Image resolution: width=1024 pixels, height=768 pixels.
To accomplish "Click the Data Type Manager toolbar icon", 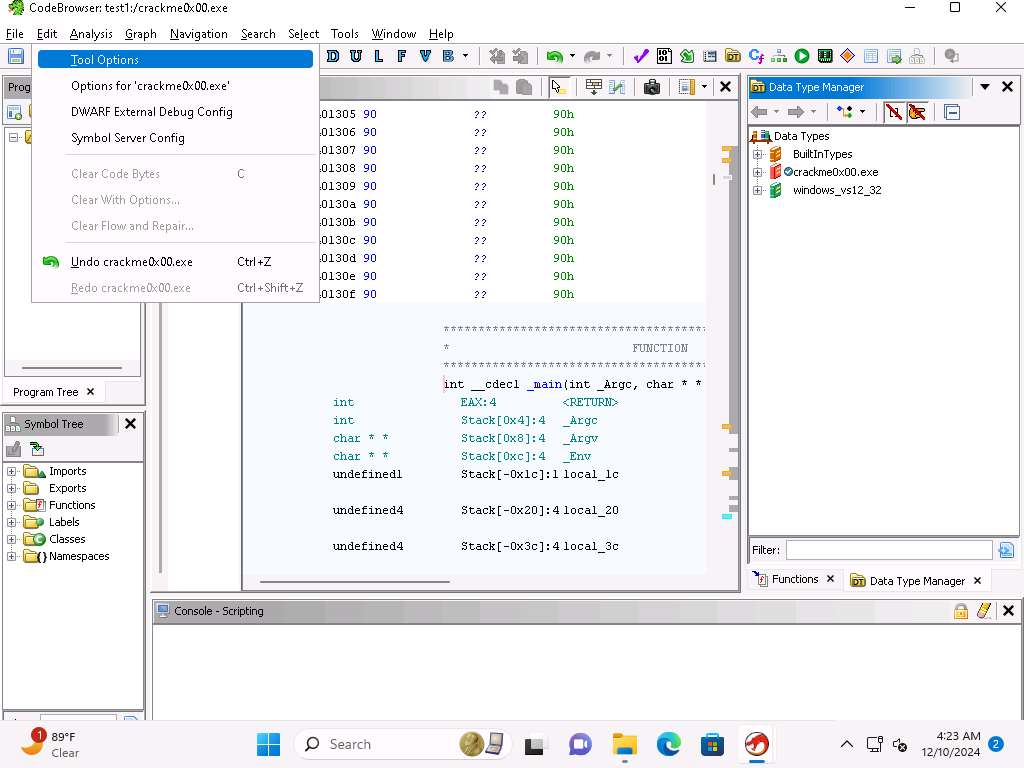I will [x=733, y=57].
